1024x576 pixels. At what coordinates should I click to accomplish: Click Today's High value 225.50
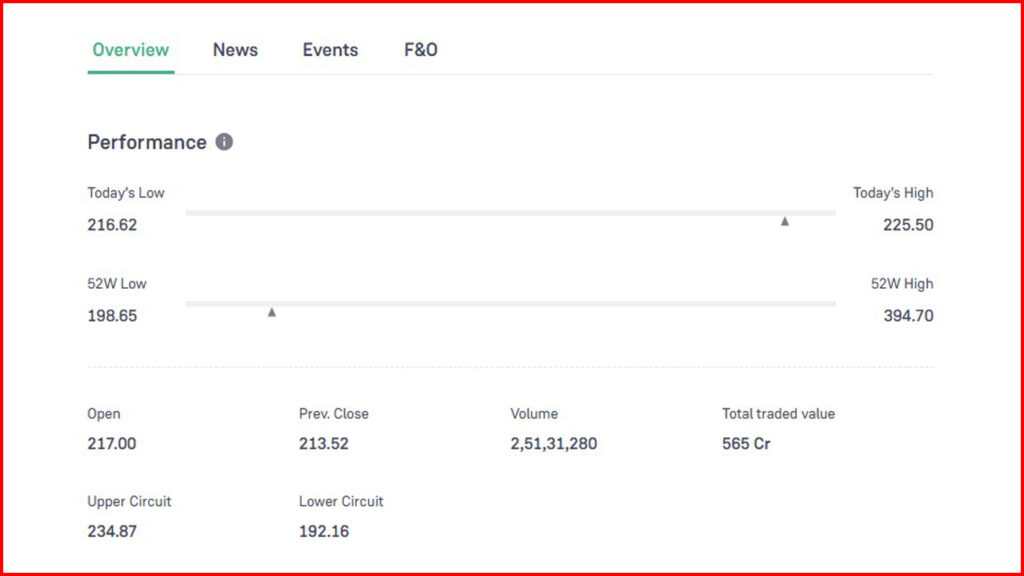[908, 225]
